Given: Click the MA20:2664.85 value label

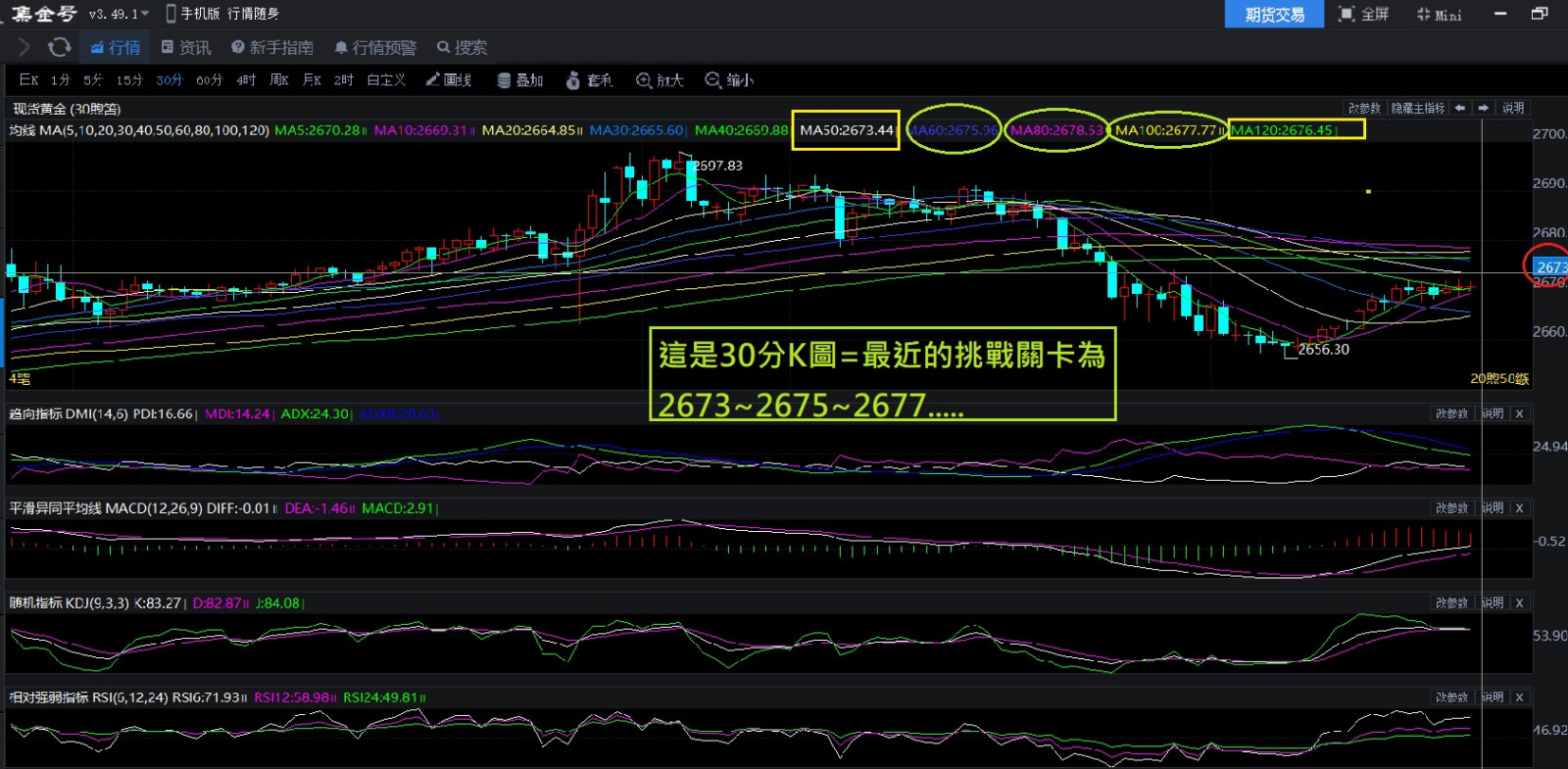Looking at the screenshot, I should click(528, 130).
